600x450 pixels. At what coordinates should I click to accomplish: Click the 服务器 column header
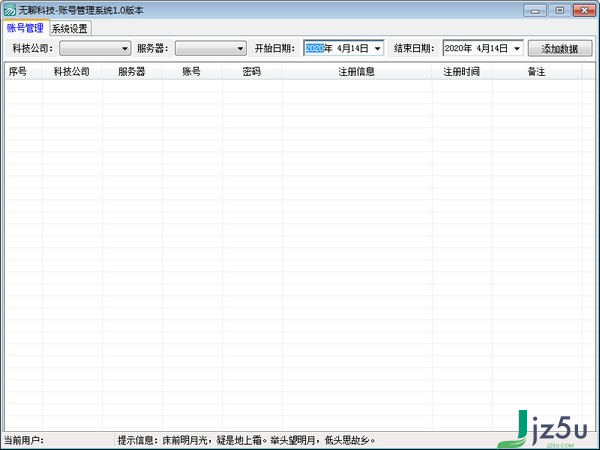click(132, 72)
